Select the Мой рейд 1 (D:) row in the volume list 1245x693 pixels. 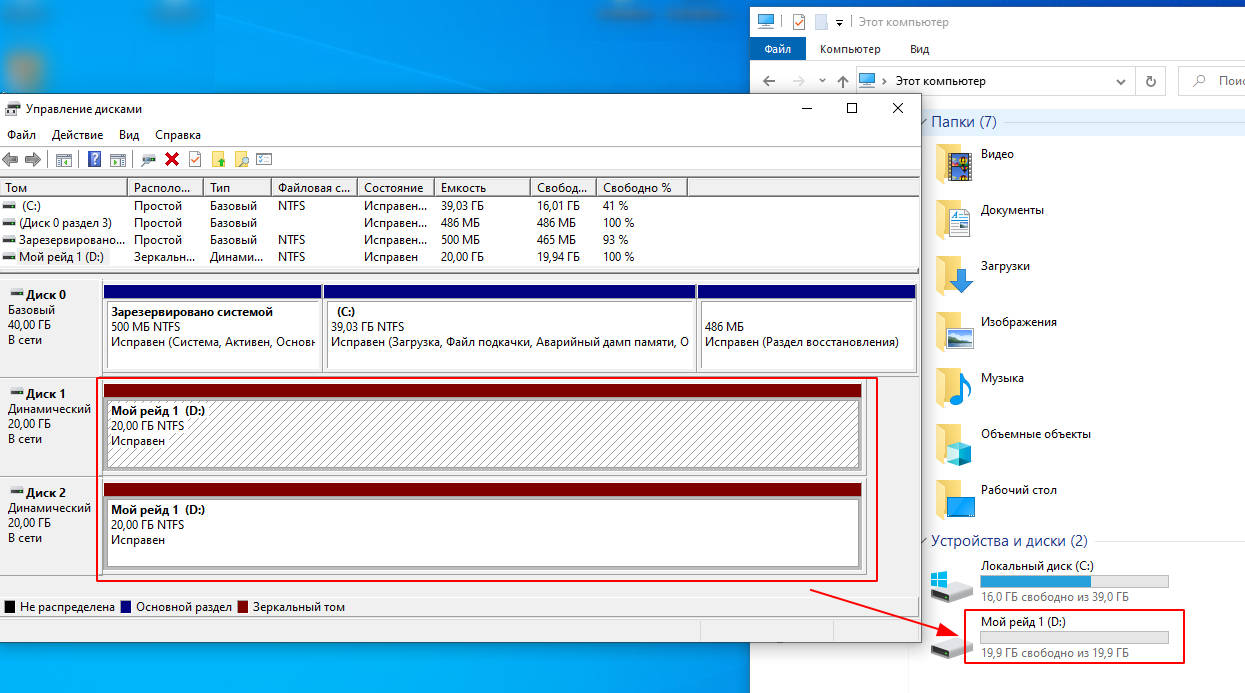[60, 257]
